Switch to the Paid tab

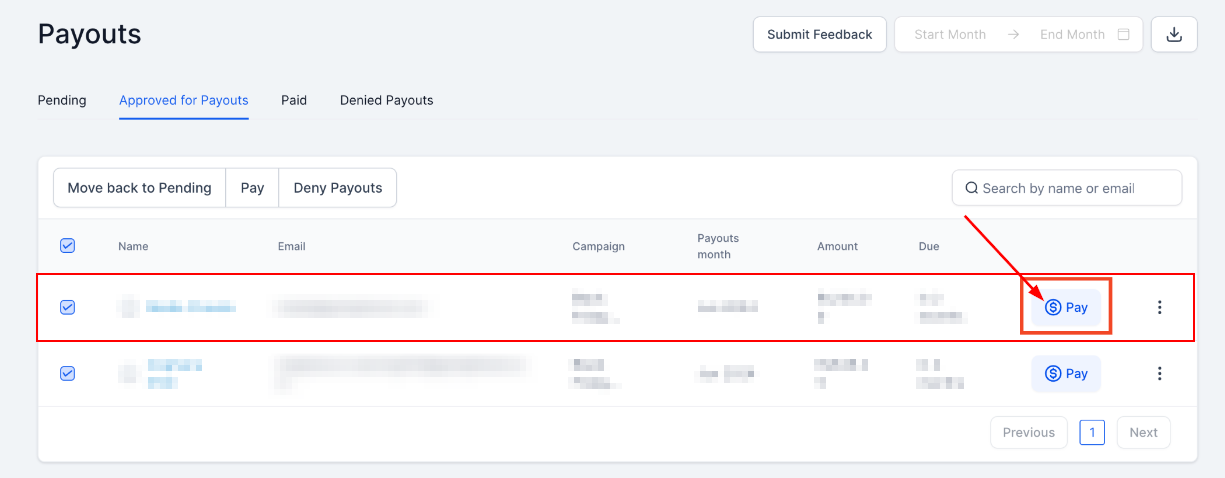[294, 100]
